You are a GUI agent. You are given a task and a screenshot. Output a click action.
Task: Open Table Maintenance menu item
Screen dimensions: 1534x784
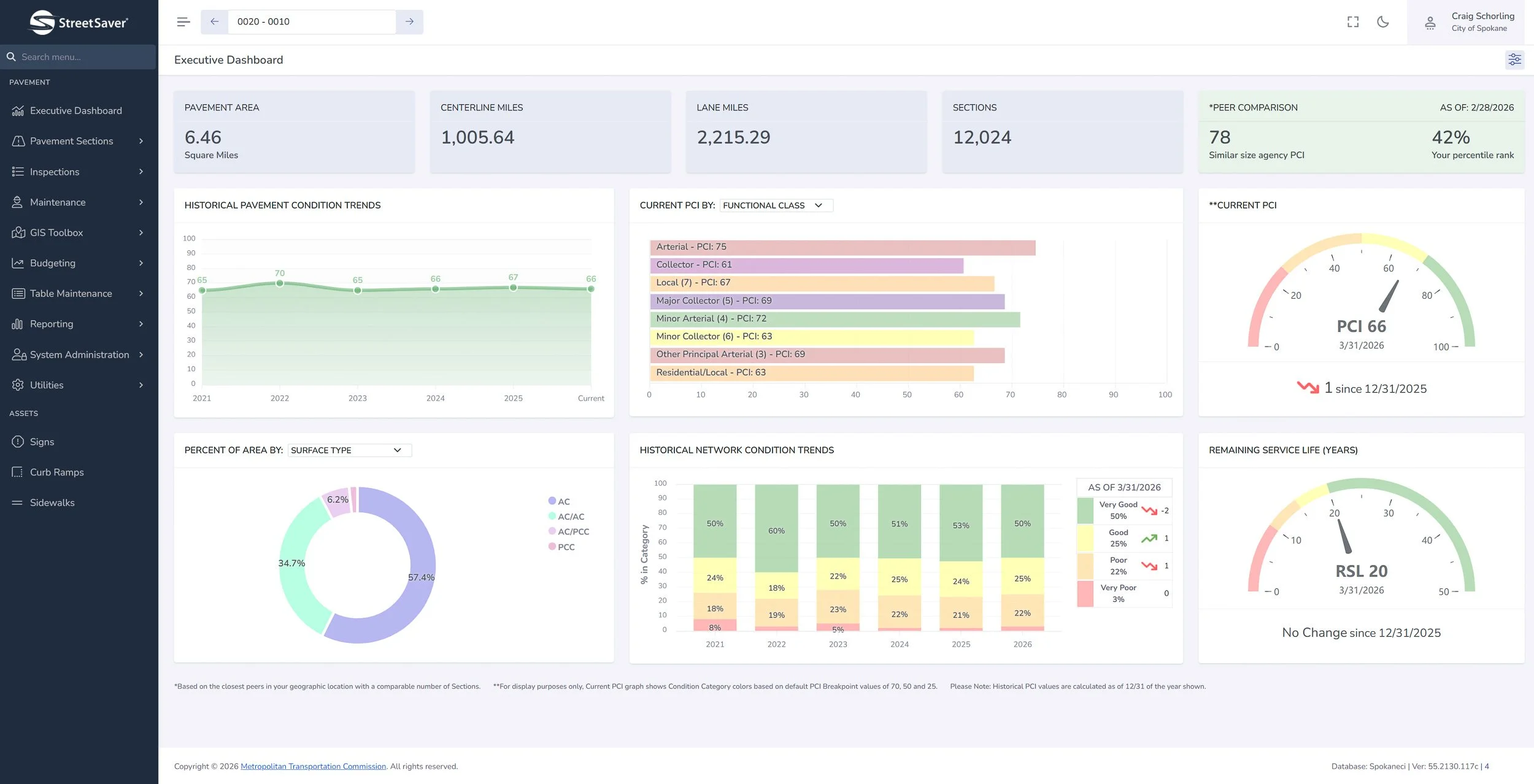tap(71, 294)
